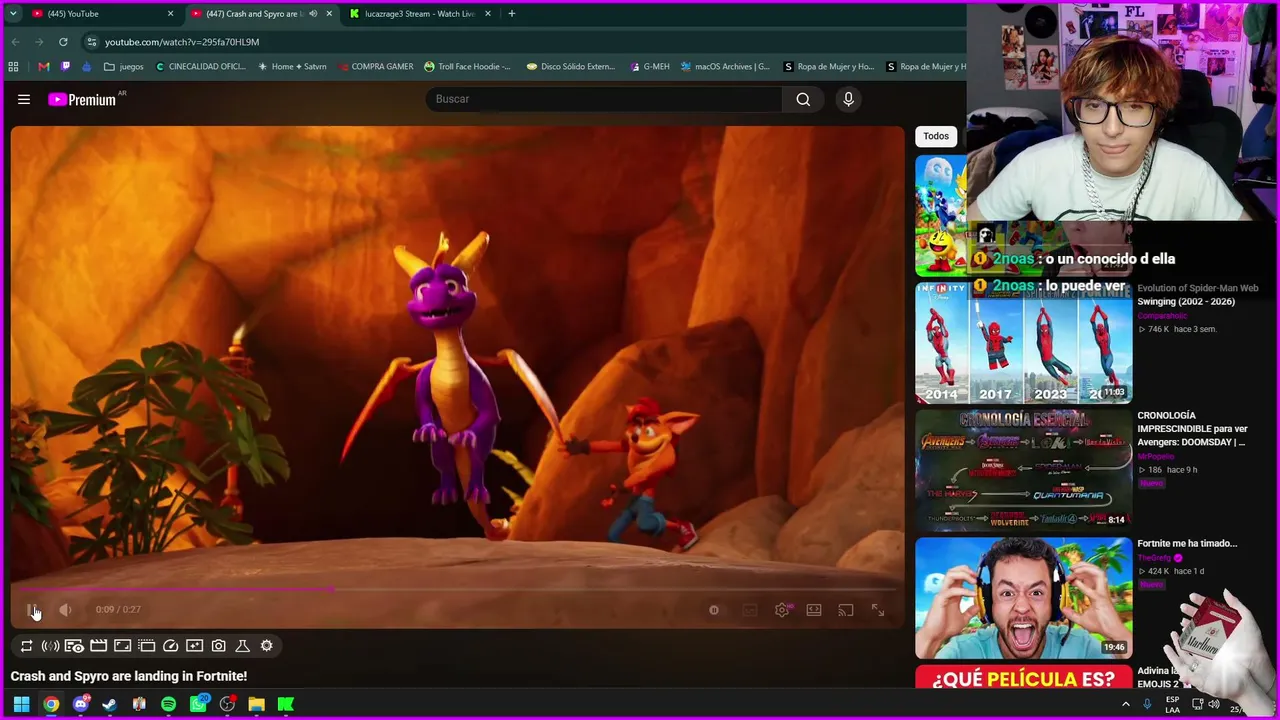Viewport: 1280px width, 720px height.
Task: Click the volume boost icon below the video
Action: [x=50, y=646]
